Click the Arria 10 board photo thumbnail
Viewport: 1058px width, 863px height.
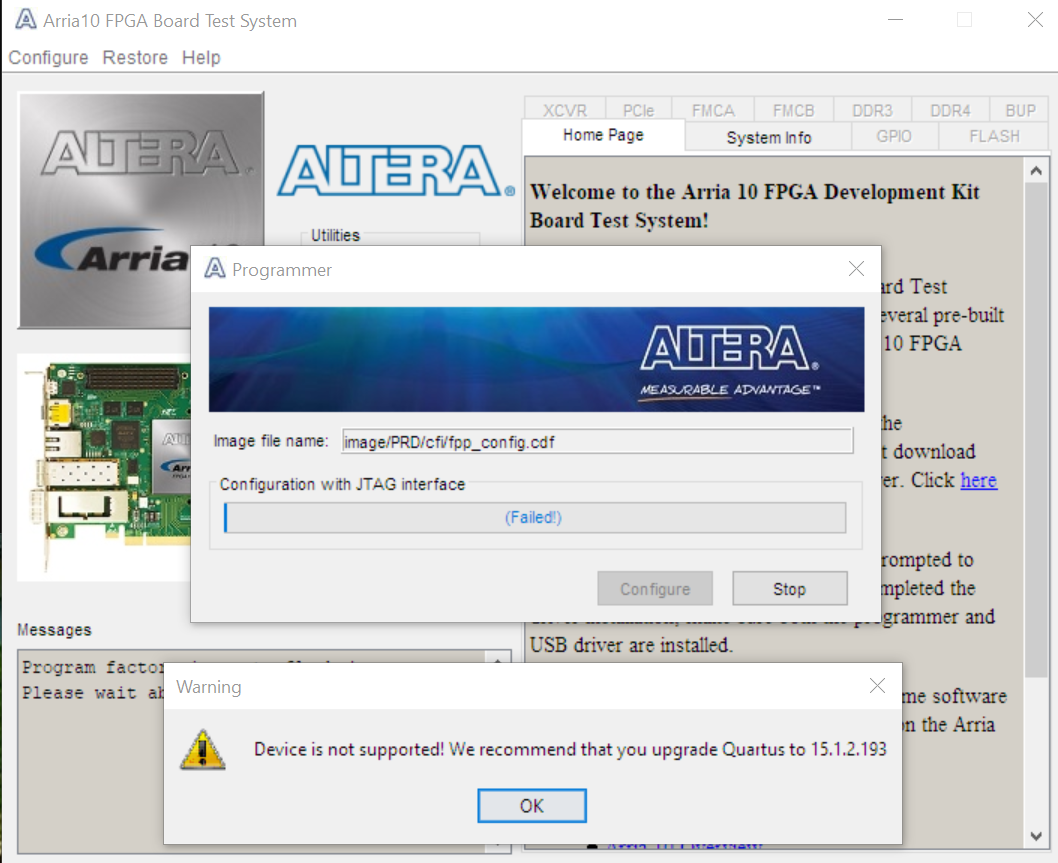pyautogui.click(x=105, y=467)
